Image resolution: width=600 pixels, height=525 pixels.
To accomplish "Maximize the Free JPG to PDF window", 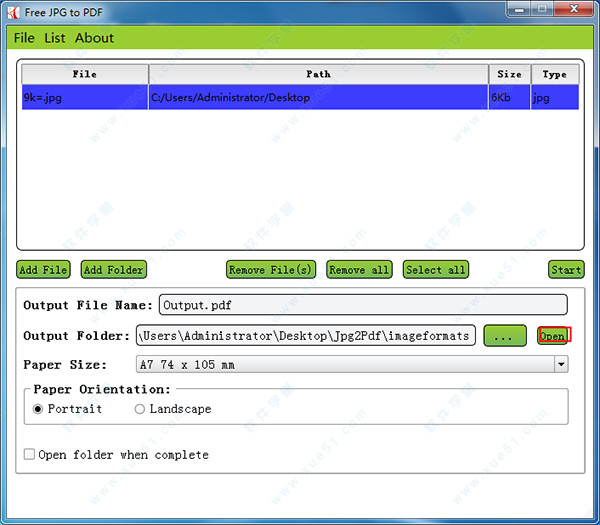I will 542,9.
